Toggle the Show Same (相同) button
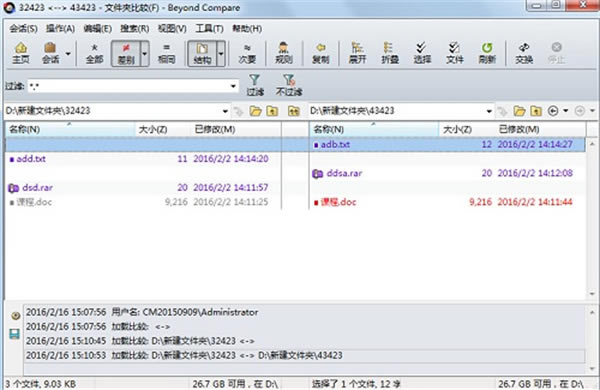Screen dimensions: 600x390 click(166, 53)
